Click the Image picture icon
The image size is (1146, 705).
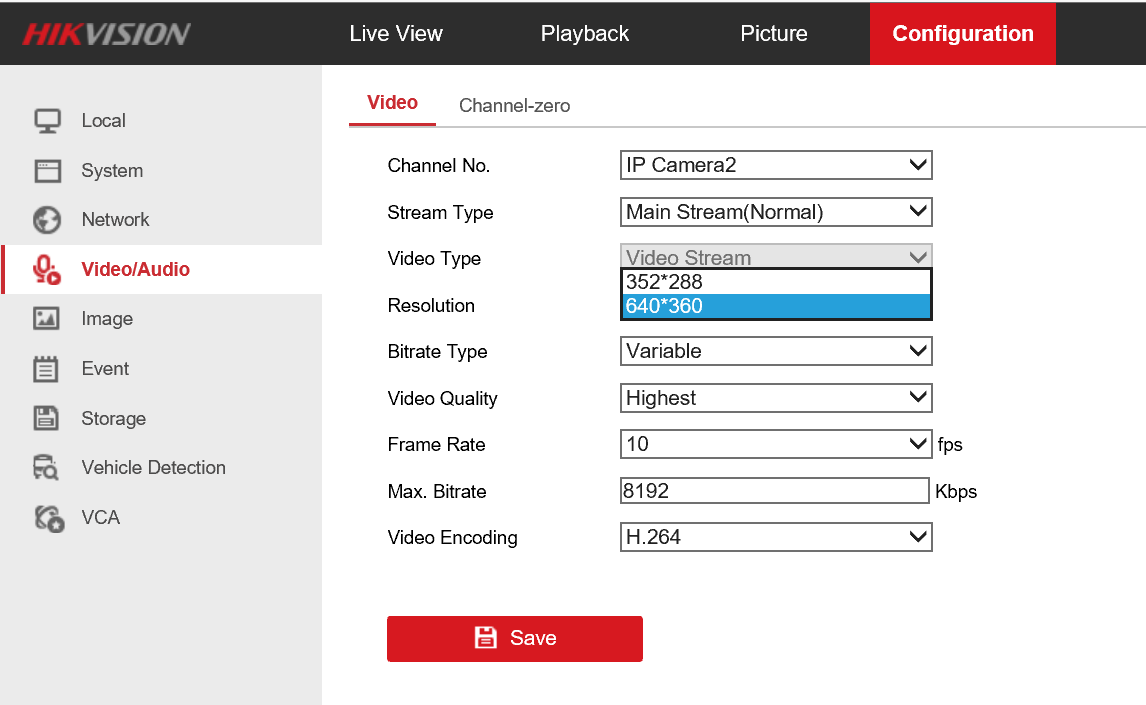click(47, 319)
